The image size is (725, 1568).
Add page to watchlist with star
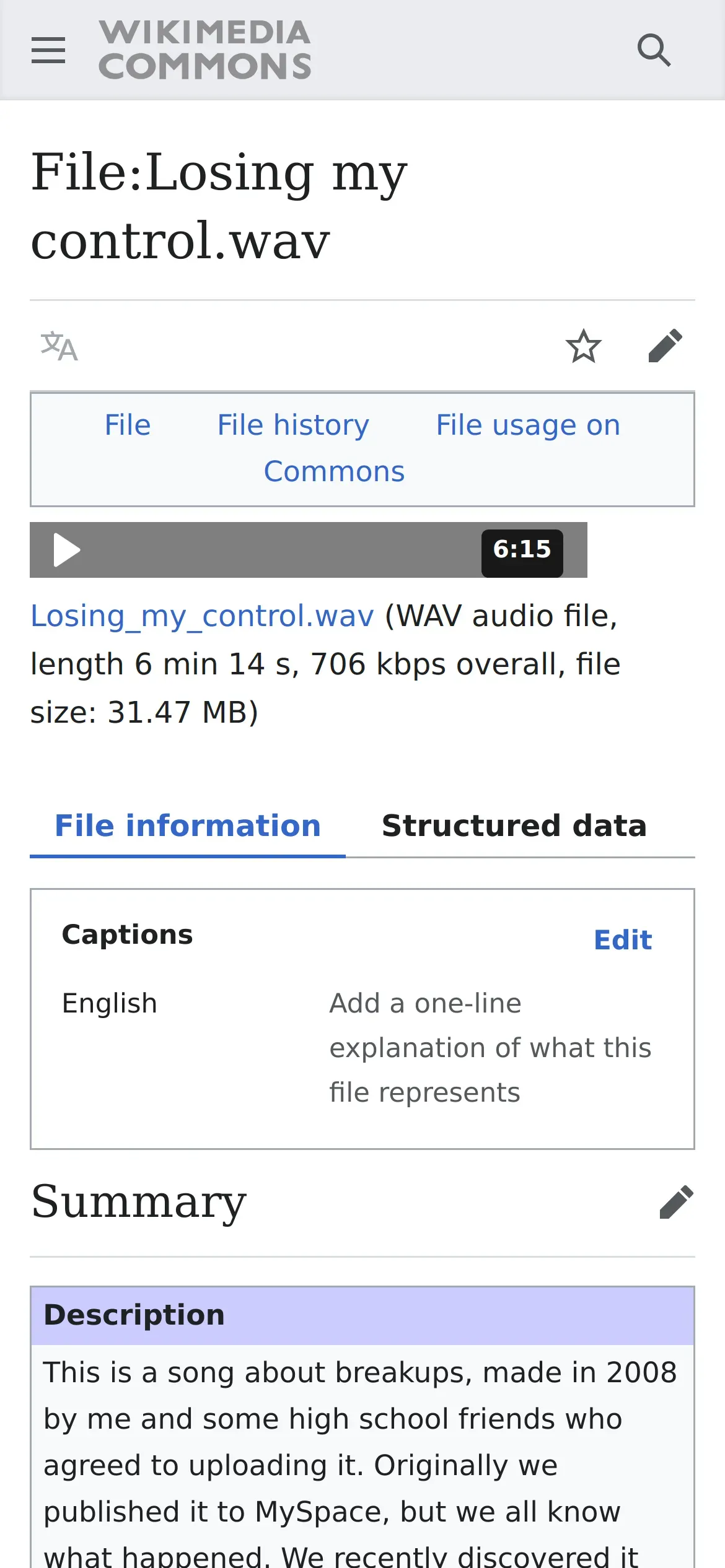(x=583, y=346)
